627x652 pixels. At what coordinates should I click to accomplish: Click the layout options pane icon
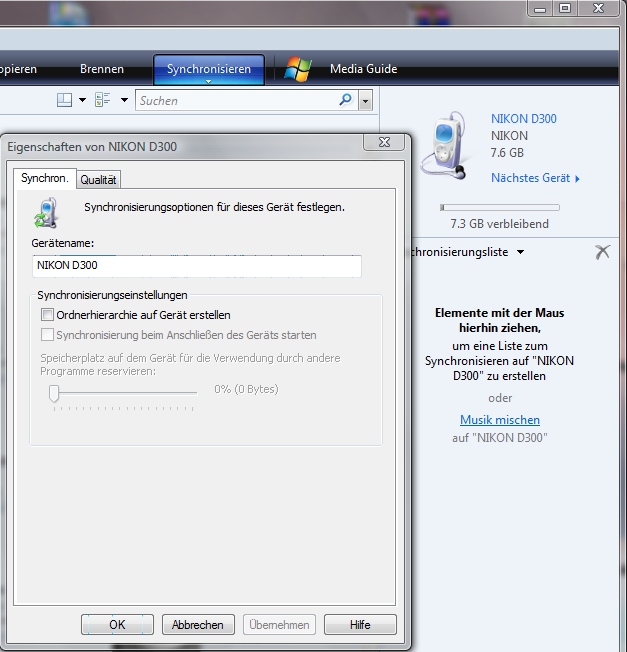tap(64, 100)
